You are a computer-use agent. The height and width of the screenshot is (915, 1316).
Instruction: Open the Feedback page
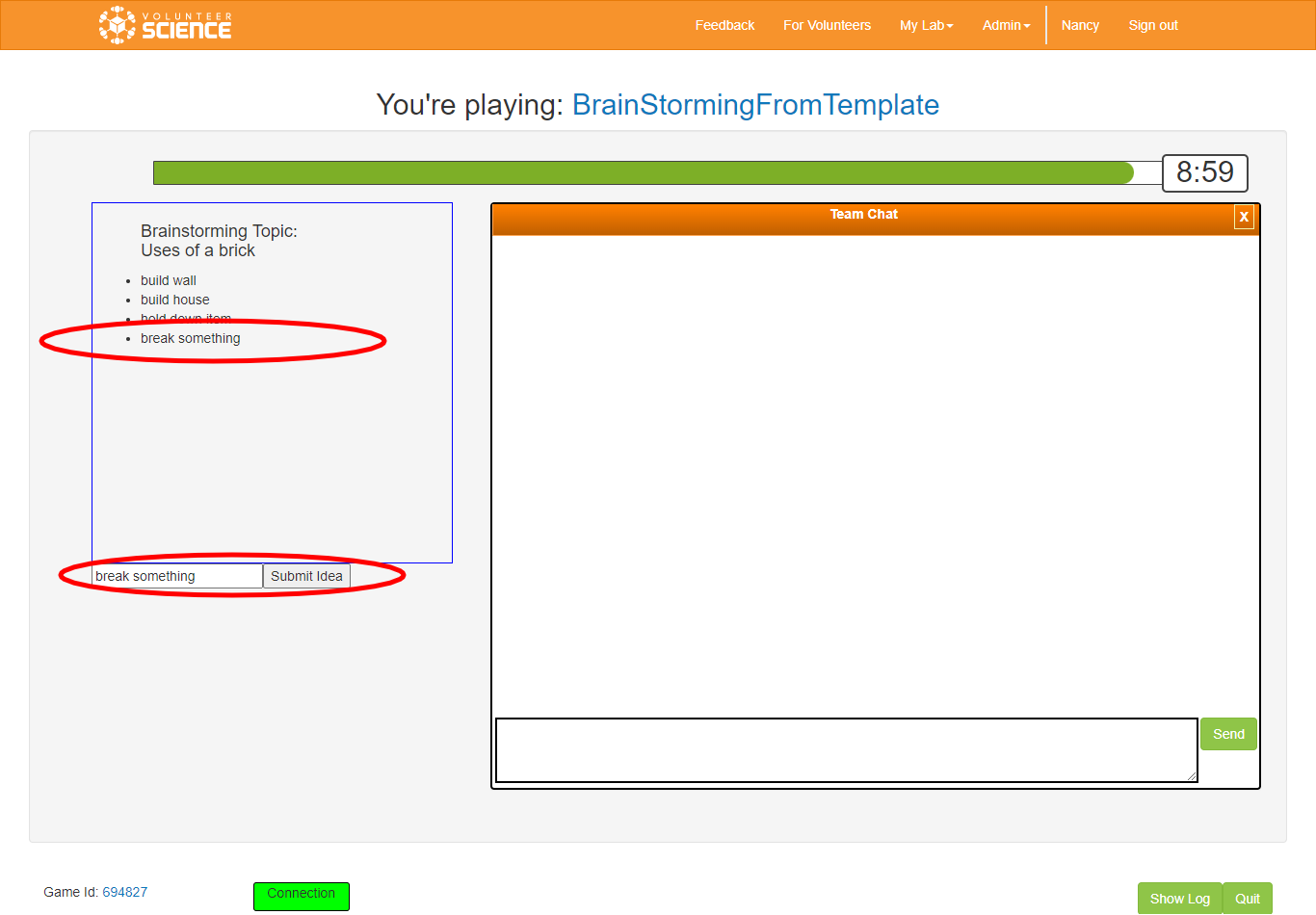pos(724,25)
